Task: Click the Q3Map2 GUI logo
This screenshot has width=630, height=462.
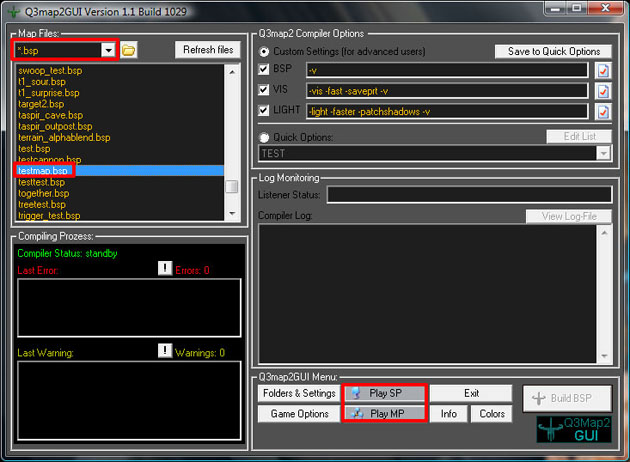Action: pos(574,429)
